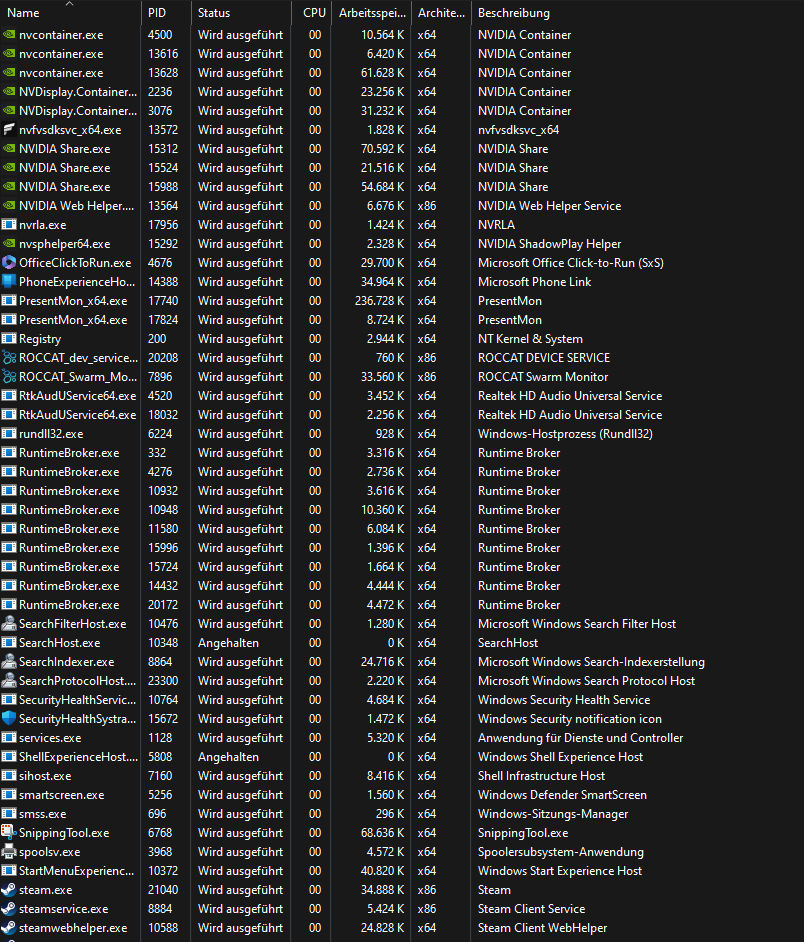Click the services.exe process icon
Image resolution: width=804 pixels, height=942 pixels.
tap(8, 738)
